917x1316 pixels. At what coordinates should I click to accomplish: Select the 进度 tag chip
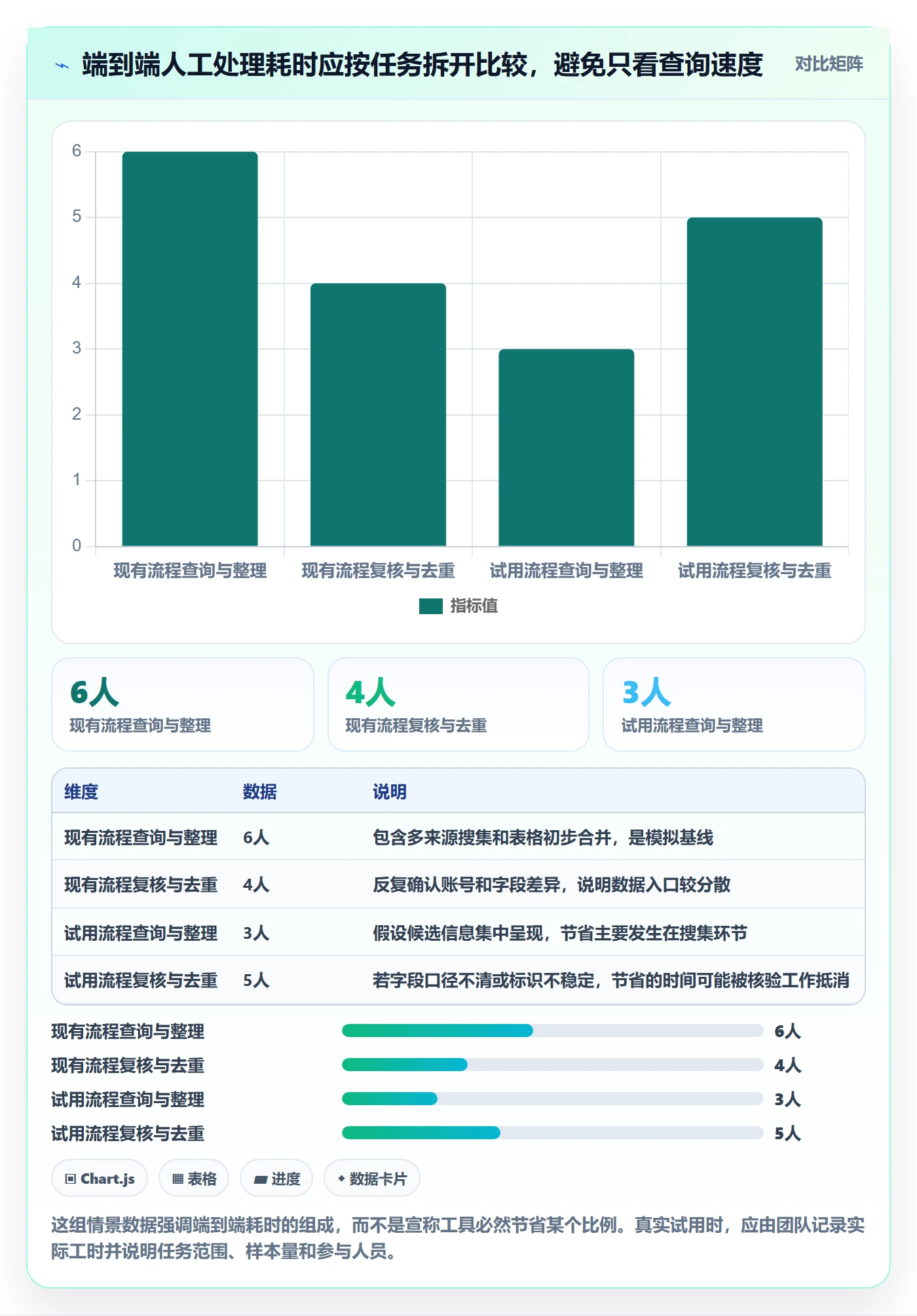point(276,1179)
